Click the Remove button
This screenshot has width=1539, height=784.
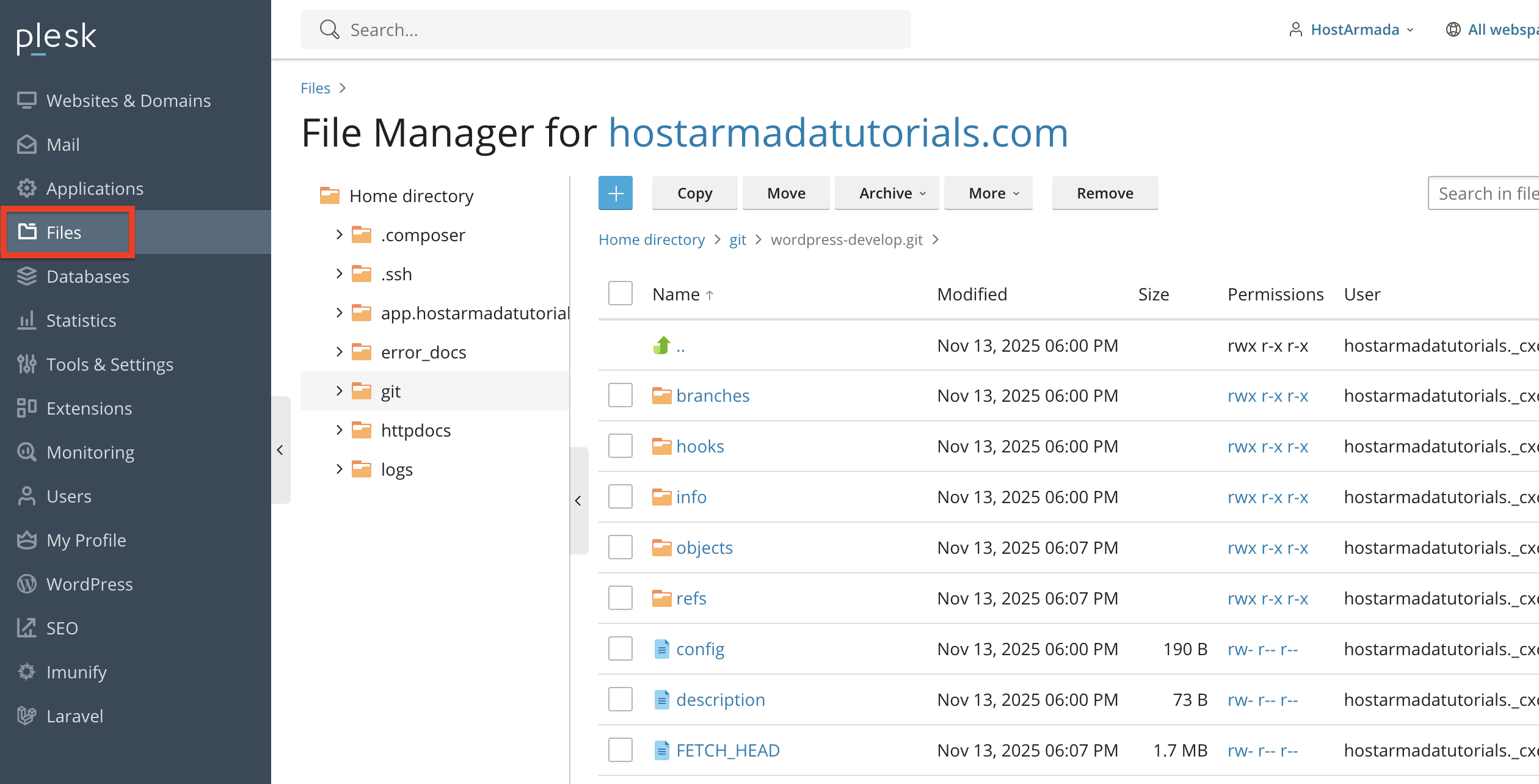pyautogui.click(x=1105, y=193)
